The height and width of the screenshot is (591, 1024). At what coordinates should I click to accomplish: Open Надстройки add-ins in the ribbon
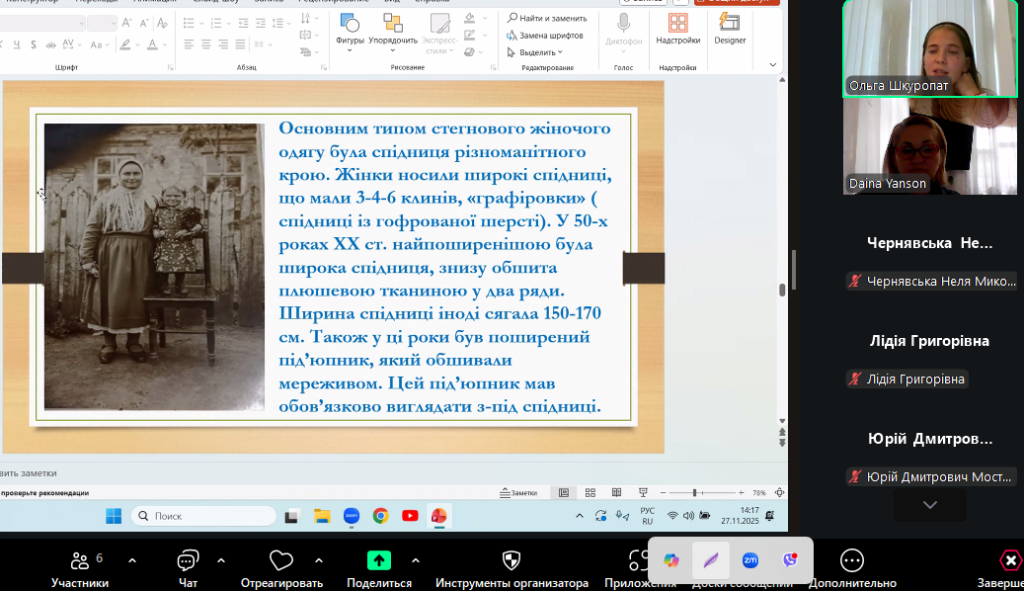pos(678,28)
